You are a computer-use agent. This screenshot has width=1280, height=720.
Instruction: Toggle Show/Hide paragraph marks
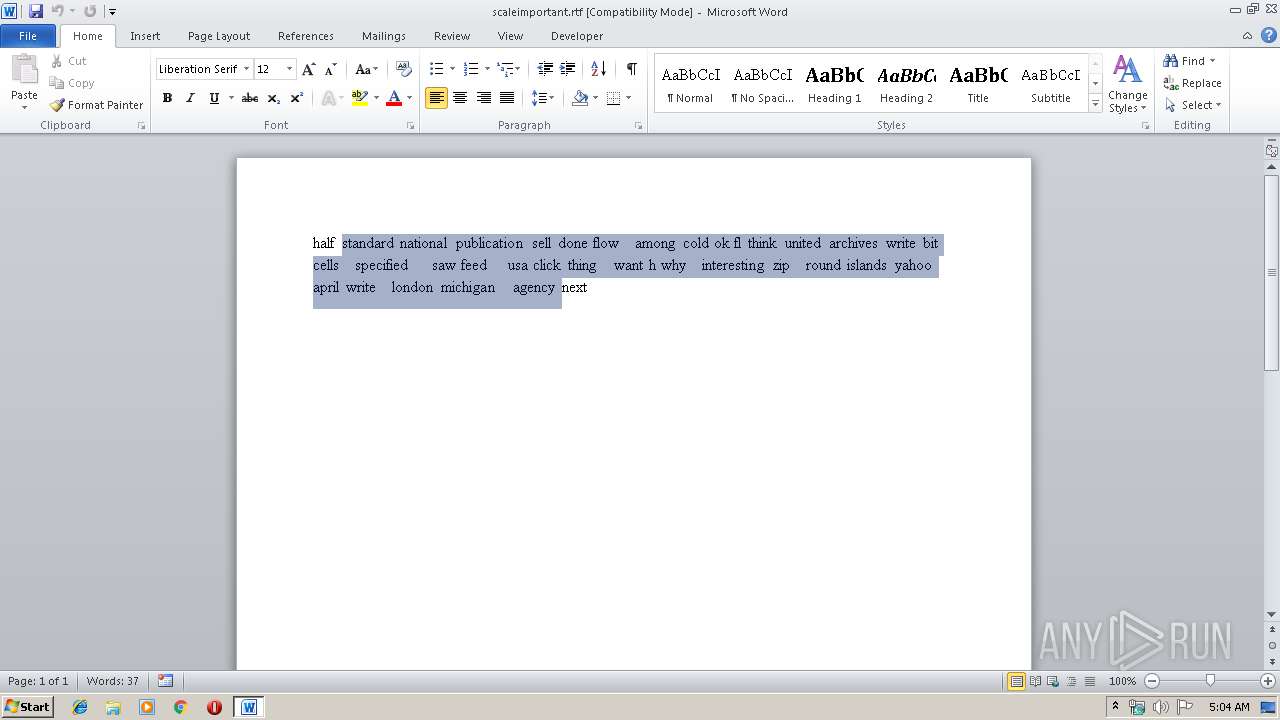631,69
